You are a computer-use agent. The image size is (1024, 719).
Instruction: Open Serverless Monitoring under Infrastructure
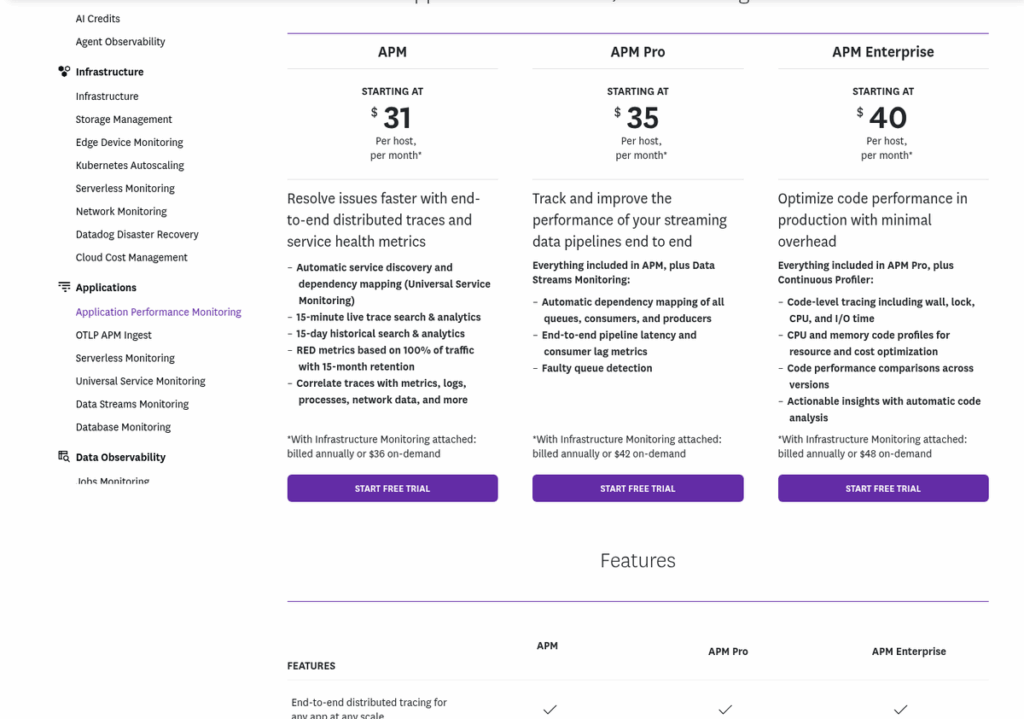125,188
